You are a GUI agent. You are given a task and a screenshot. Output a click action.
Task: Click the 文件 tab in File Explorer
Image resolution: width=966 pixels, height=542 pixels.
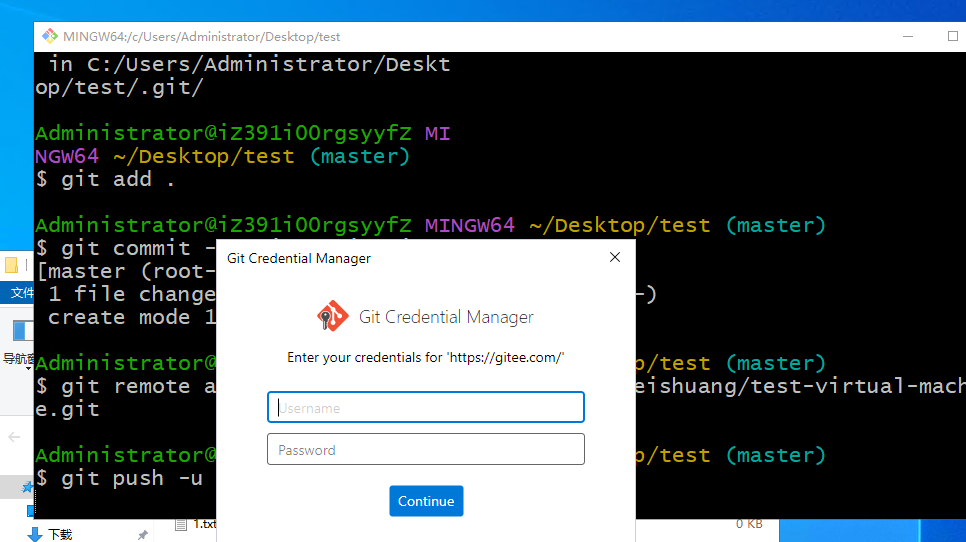(x=21, y=293)
